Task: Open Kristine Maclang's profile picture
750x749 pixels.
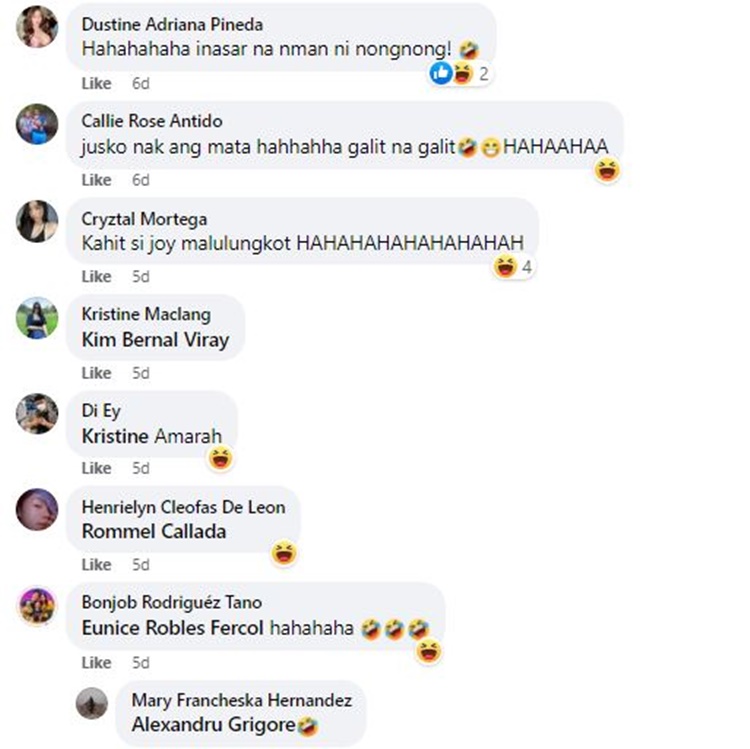Action: pos(37,318)
